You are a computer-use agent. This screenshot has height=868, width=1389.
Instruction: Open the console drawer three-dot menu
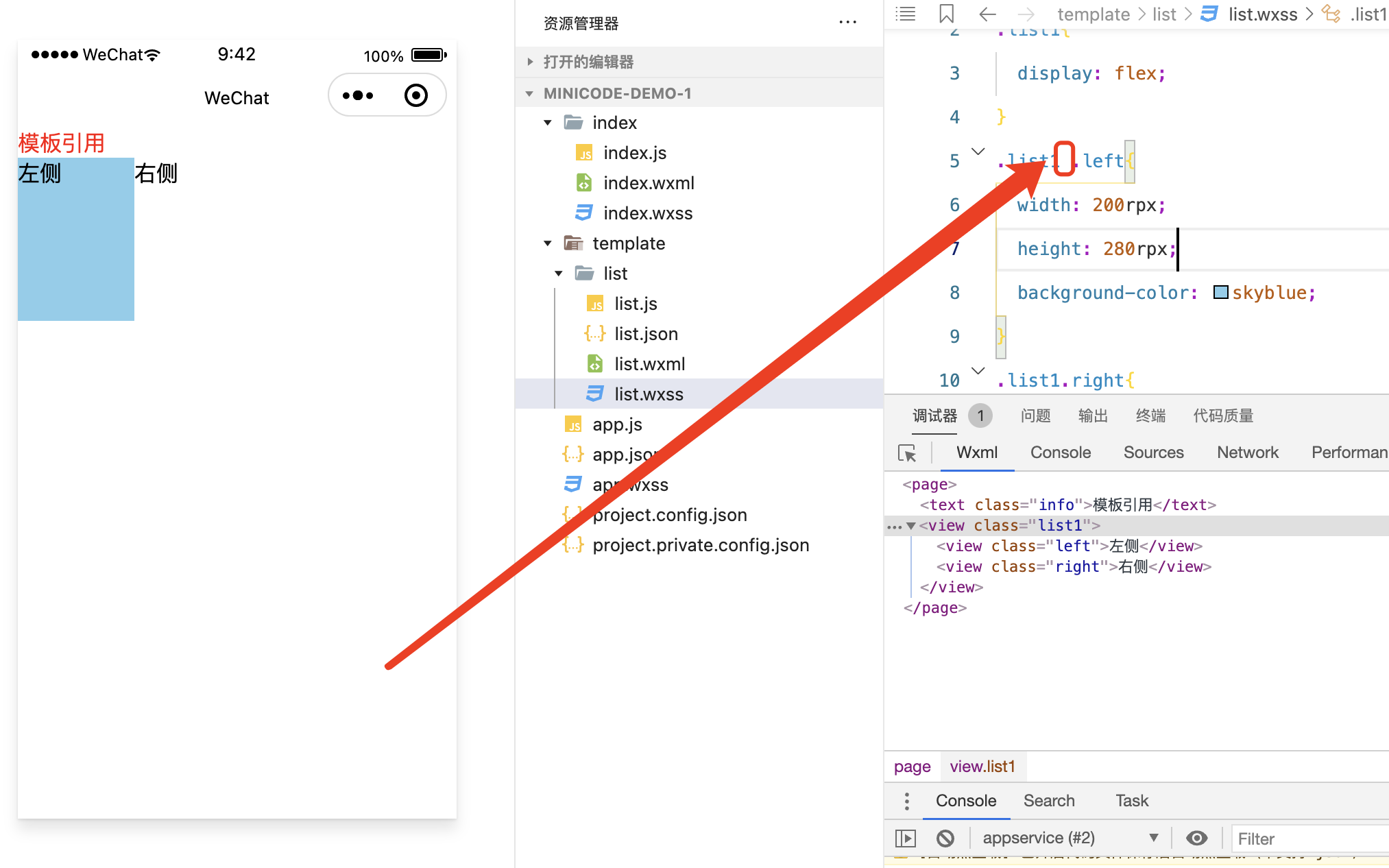pos(906,801)
